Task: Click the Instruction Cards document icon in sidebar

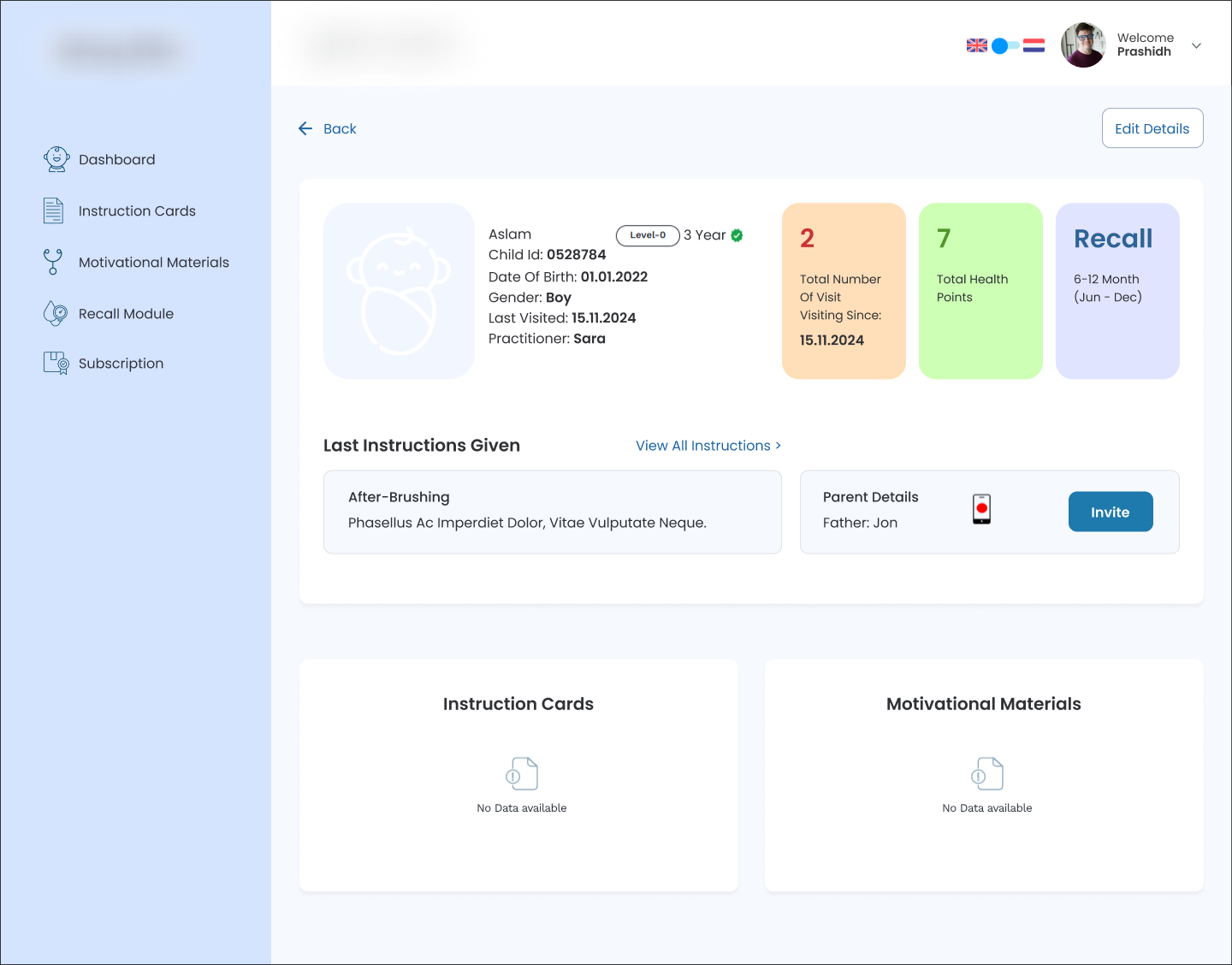Action: (53, 210)
